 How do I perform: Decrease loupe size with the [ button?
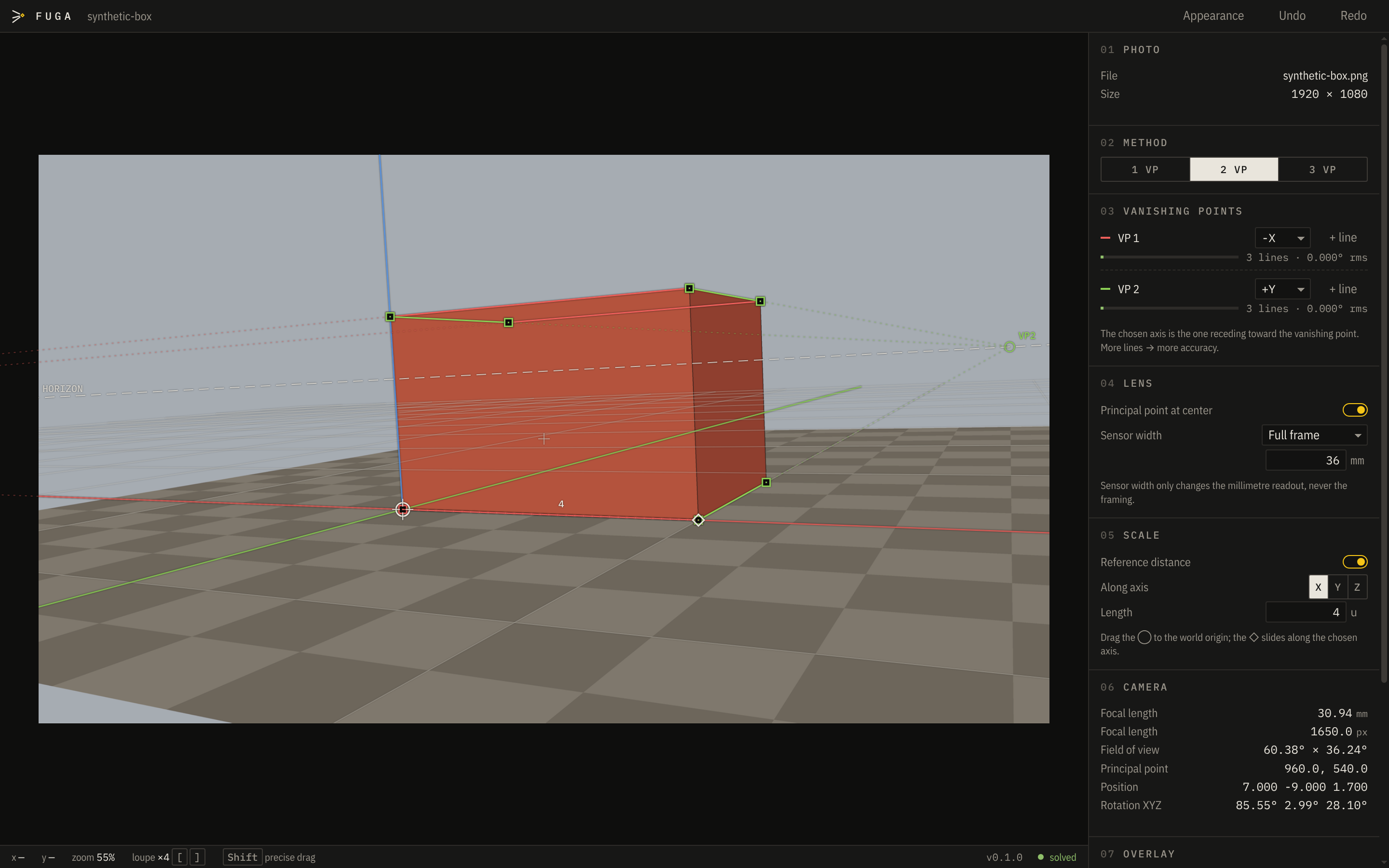point(179,857)
